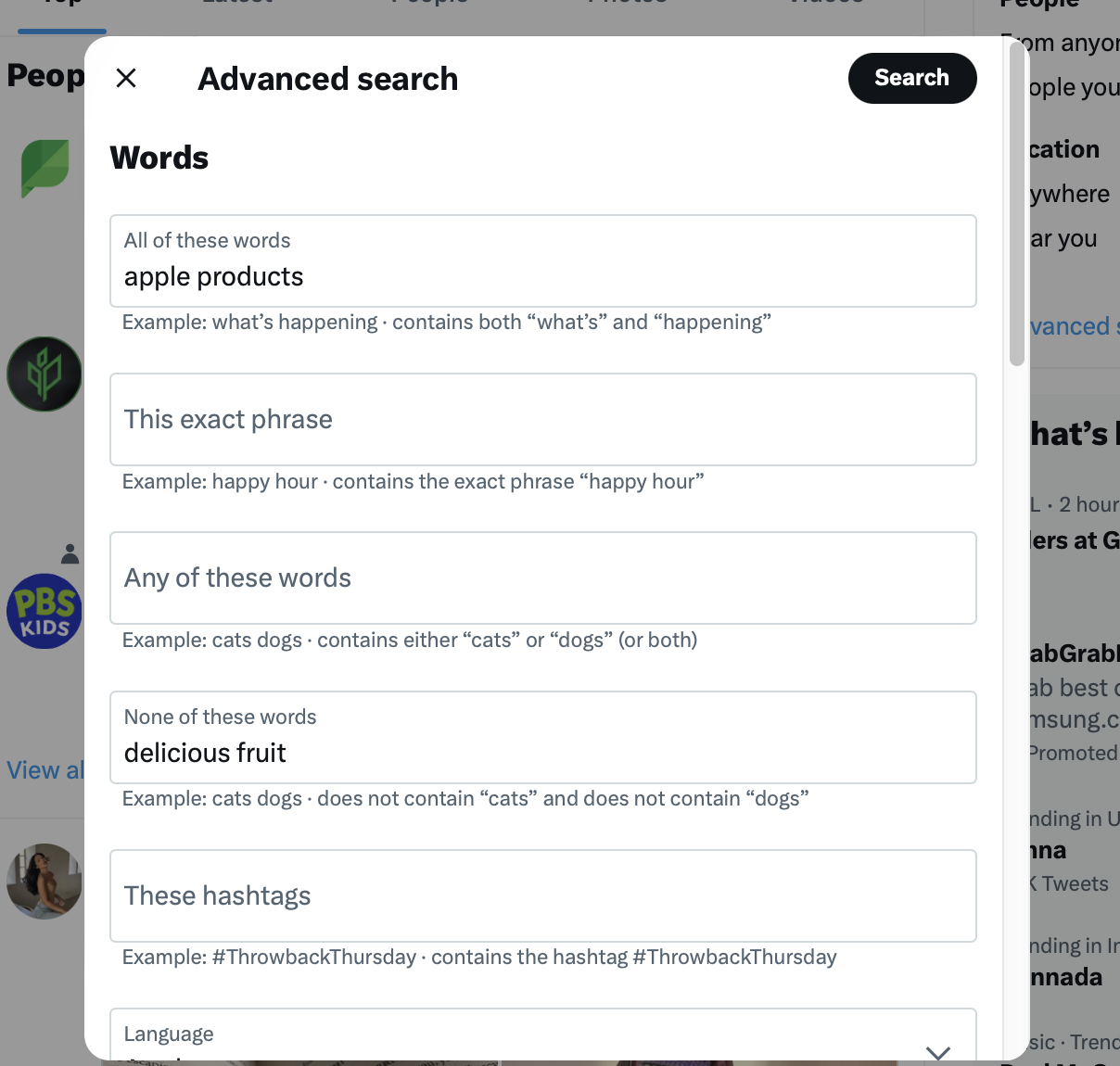Screen dimensions: 1120x1066
Task: Click the woman's profile photo avatar
Action: 45,881
